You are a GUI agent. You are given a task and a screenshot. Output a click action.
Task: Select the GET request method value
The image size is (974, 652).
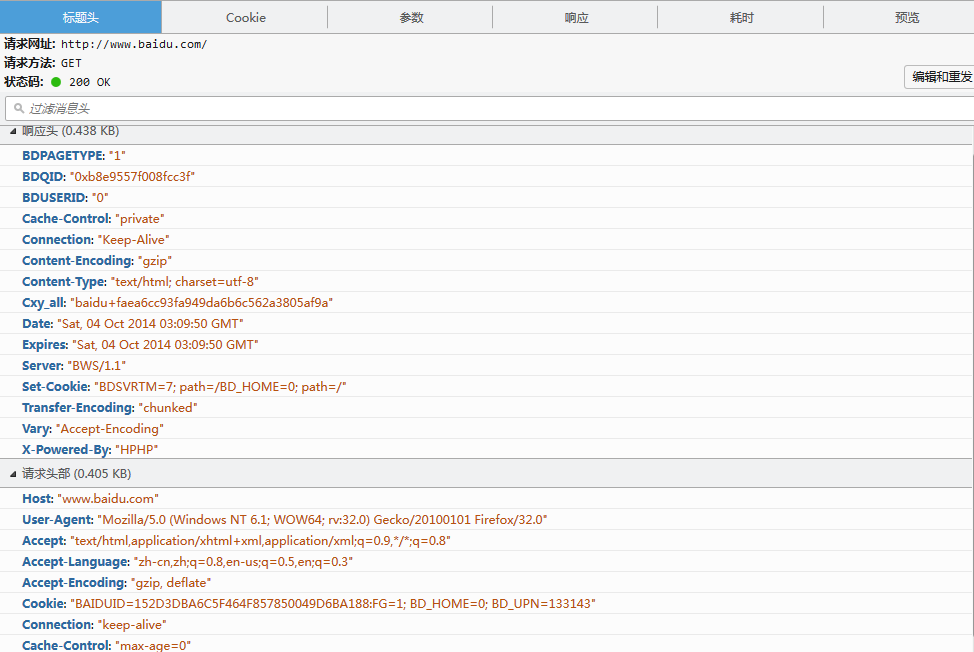71,63
